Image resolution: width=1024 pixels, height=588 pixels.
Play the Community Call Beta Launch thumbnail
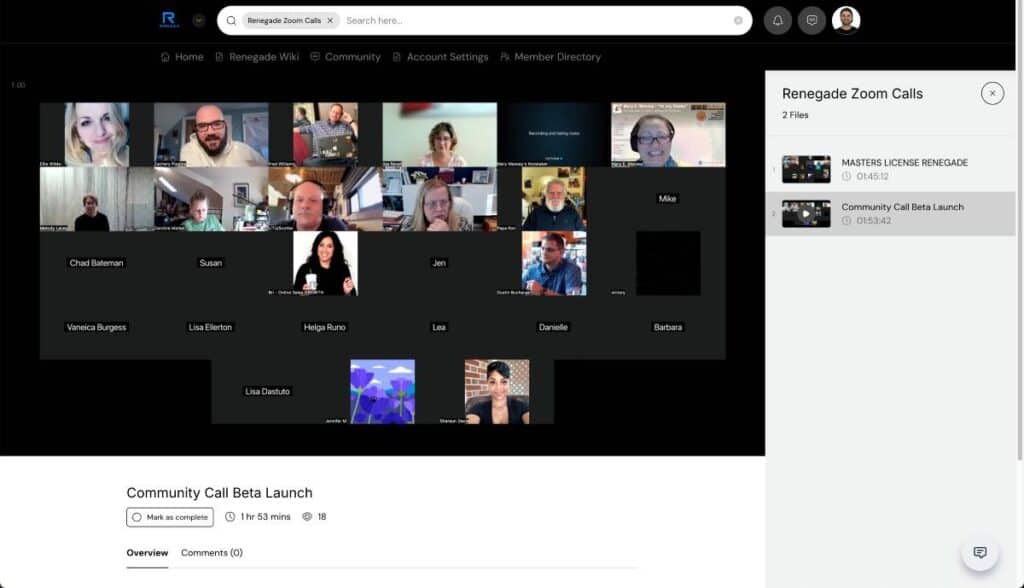click(807, 214)
